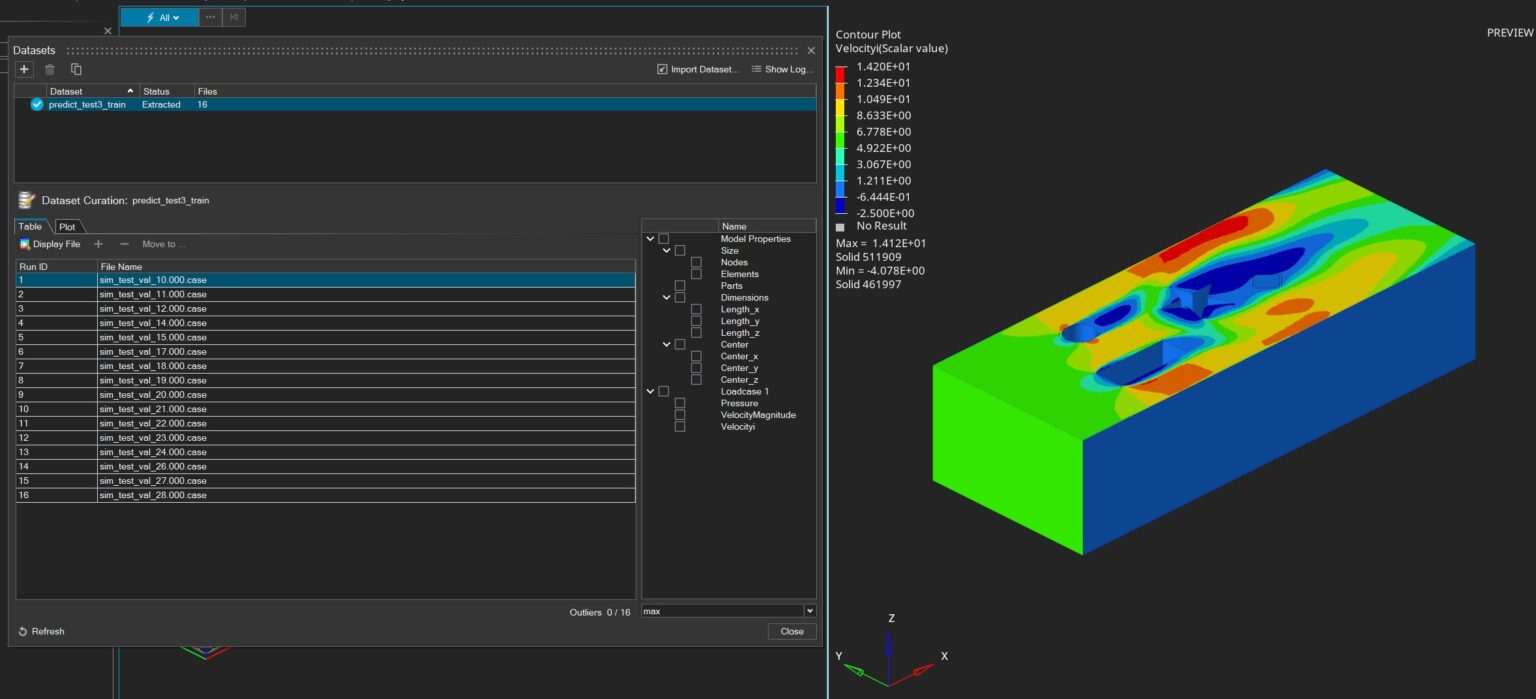Collapse the Center tree node
Screen dimensions: 1536x699
666,345
